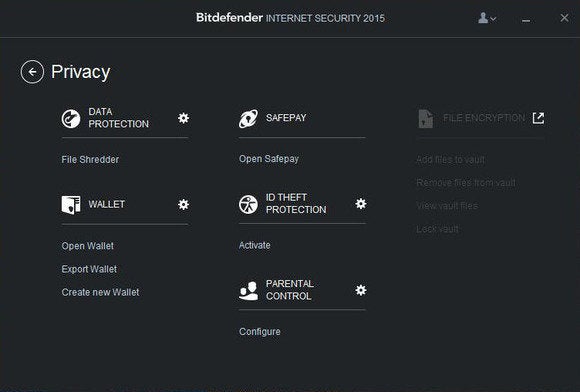Click the Wallet module icon

coord(71,205)
